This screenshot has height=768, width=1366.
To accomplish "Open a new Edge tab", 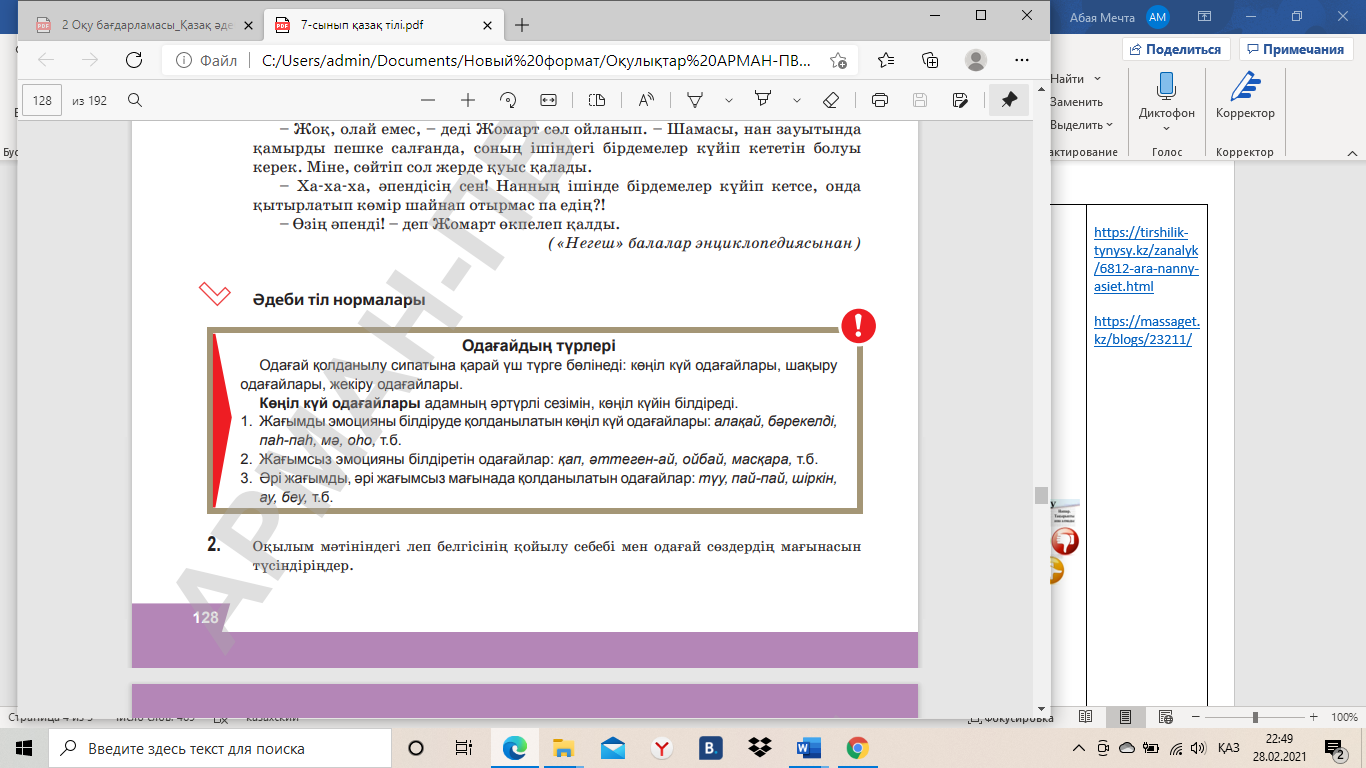I will pyautogui.click(x=522, y=24).
